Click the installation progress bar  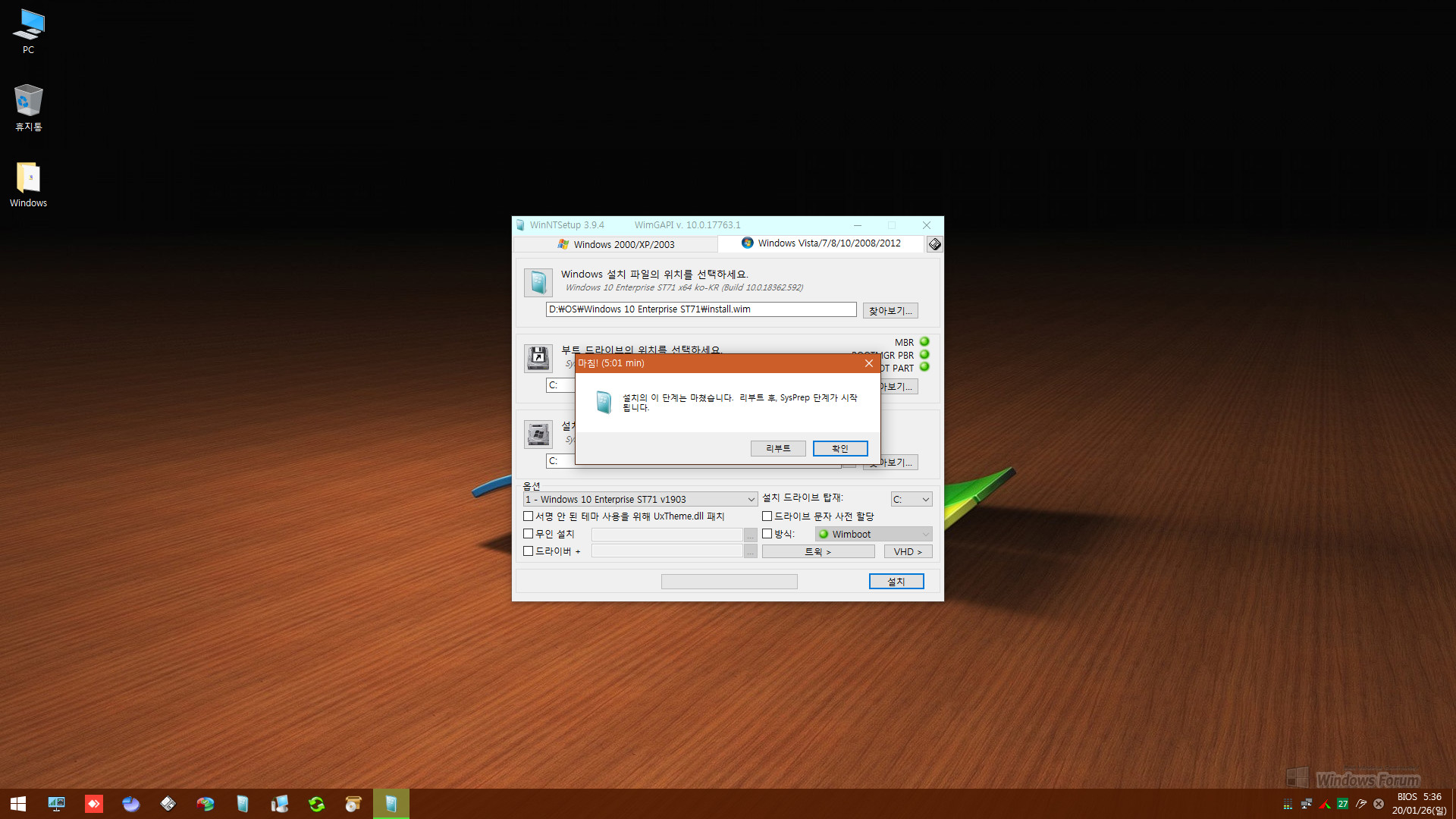coord(729,582)
